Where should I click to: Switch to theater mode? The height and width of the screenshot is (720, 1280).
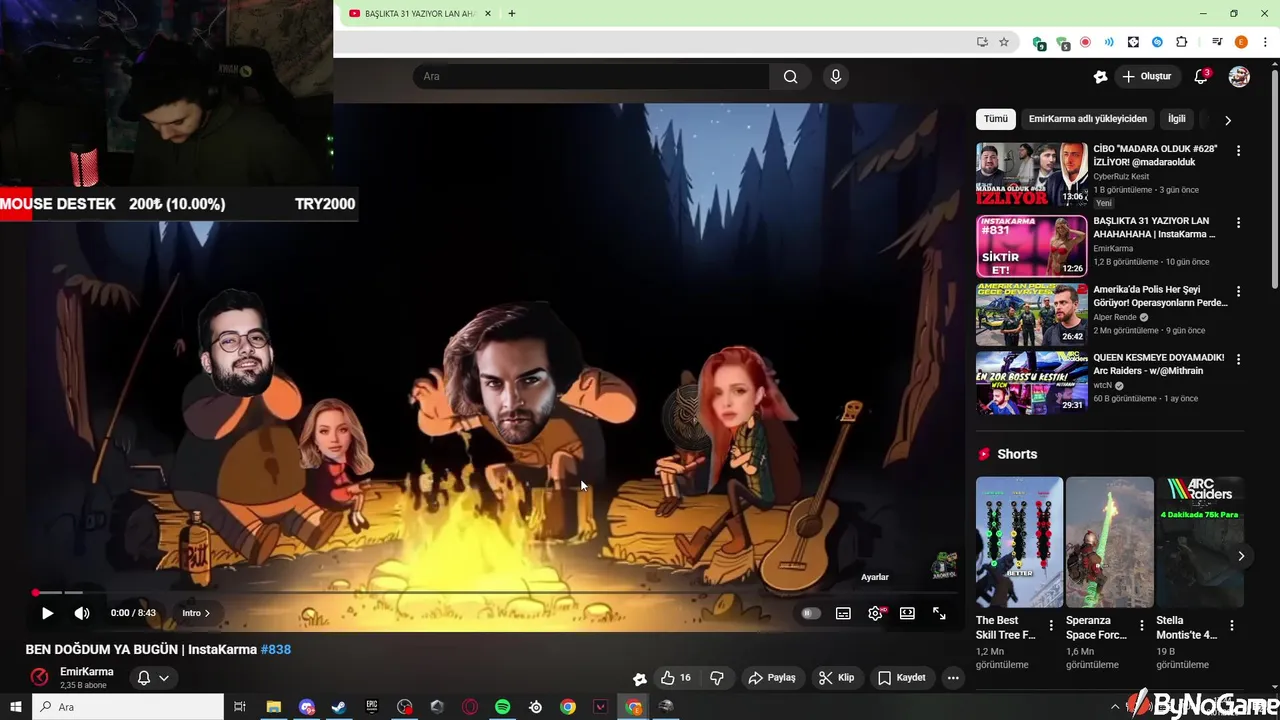(907, 613)
